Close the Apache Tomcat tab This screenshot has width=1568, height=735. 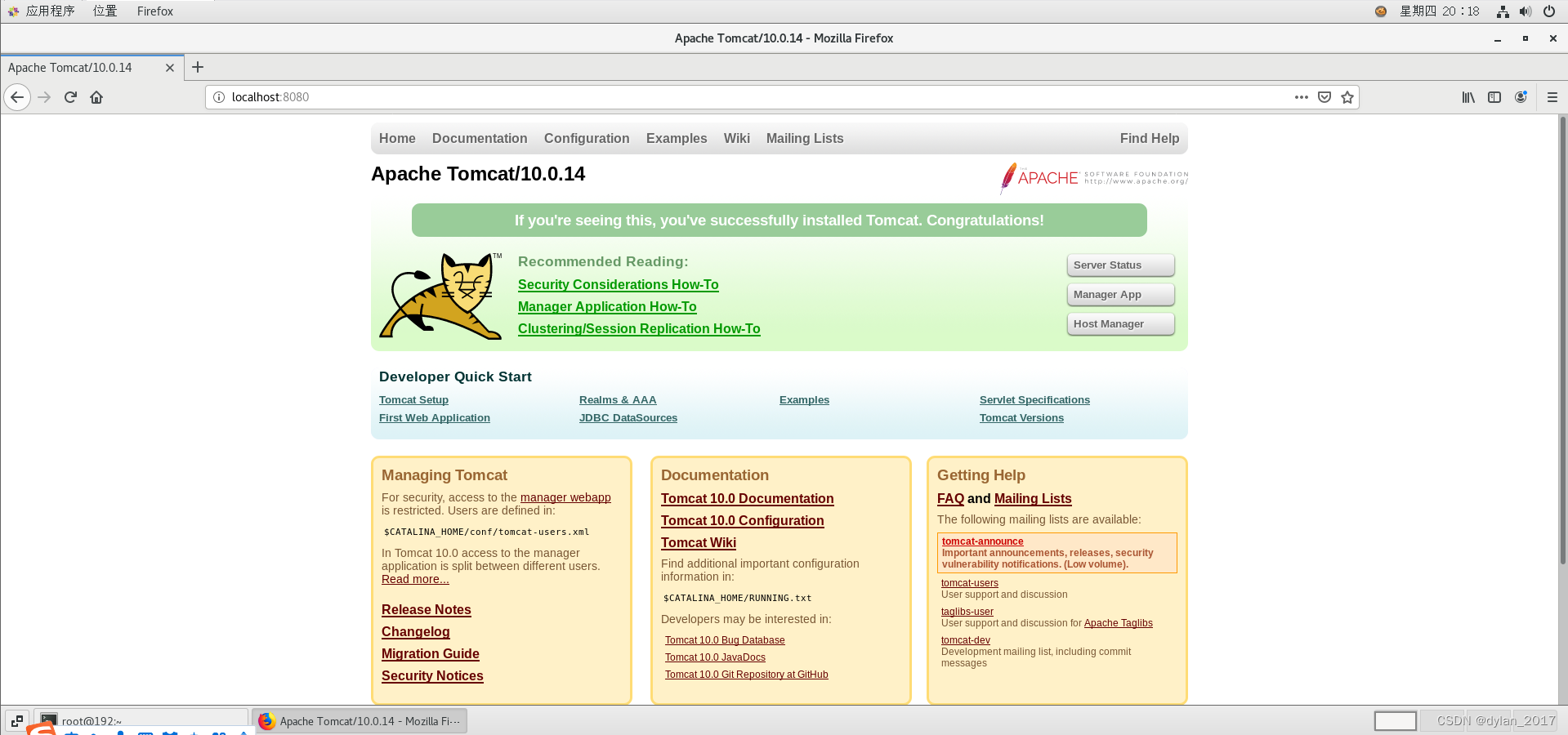click(170, 68)
